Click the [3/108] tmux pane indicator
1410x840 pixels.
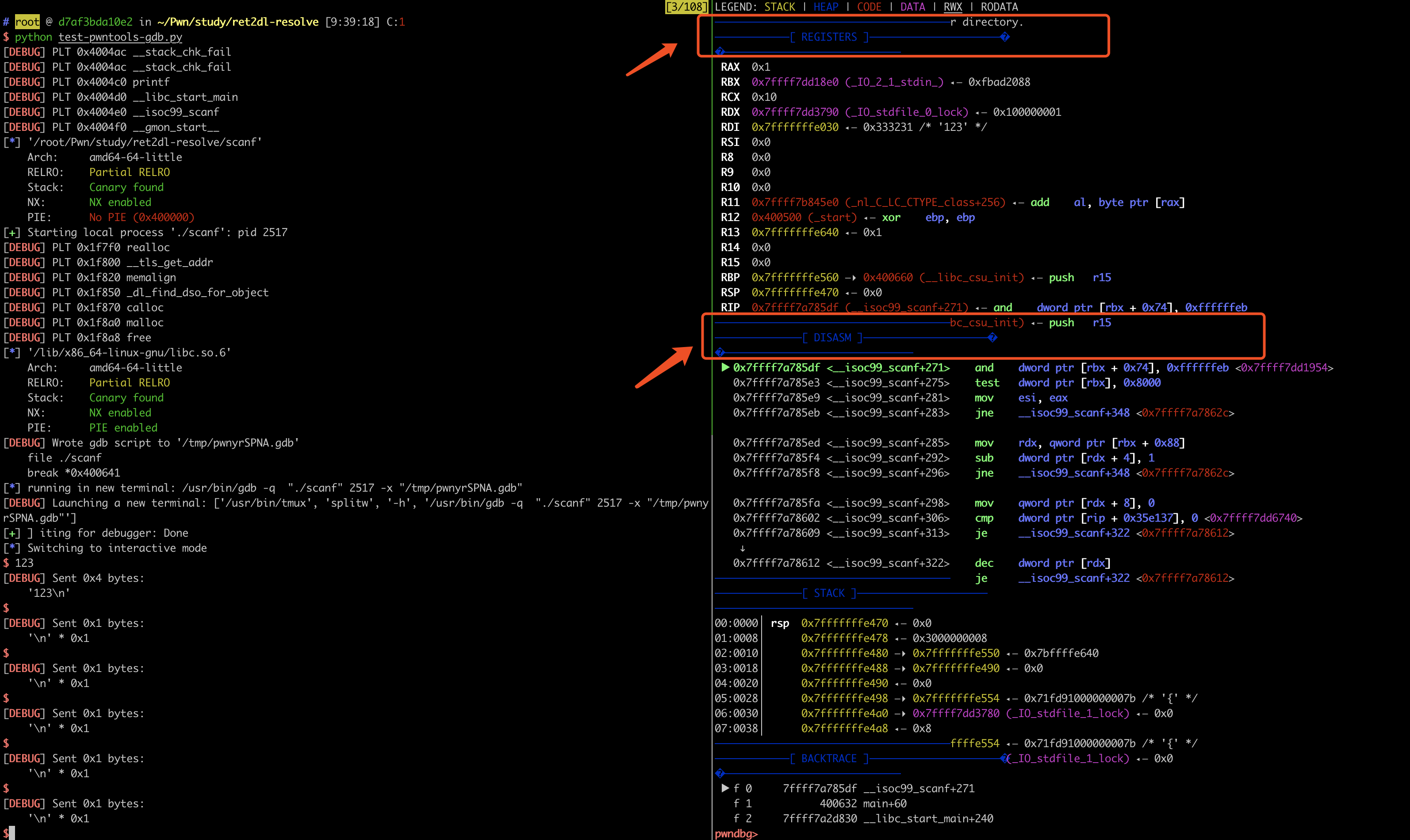point(686,7)
